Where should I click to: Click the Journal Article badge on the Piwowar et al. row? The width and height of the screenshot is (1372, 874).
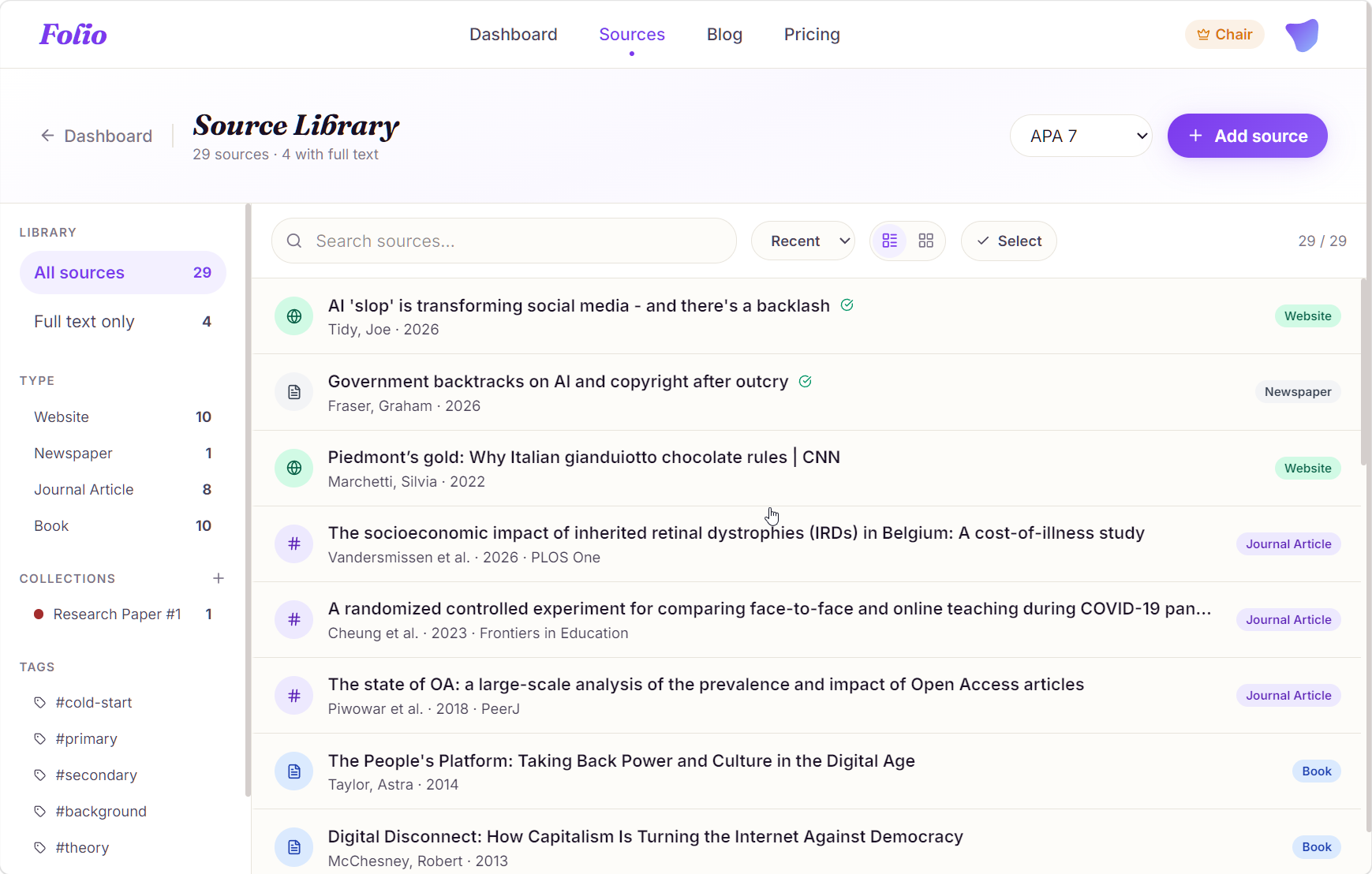[1288, 695]
